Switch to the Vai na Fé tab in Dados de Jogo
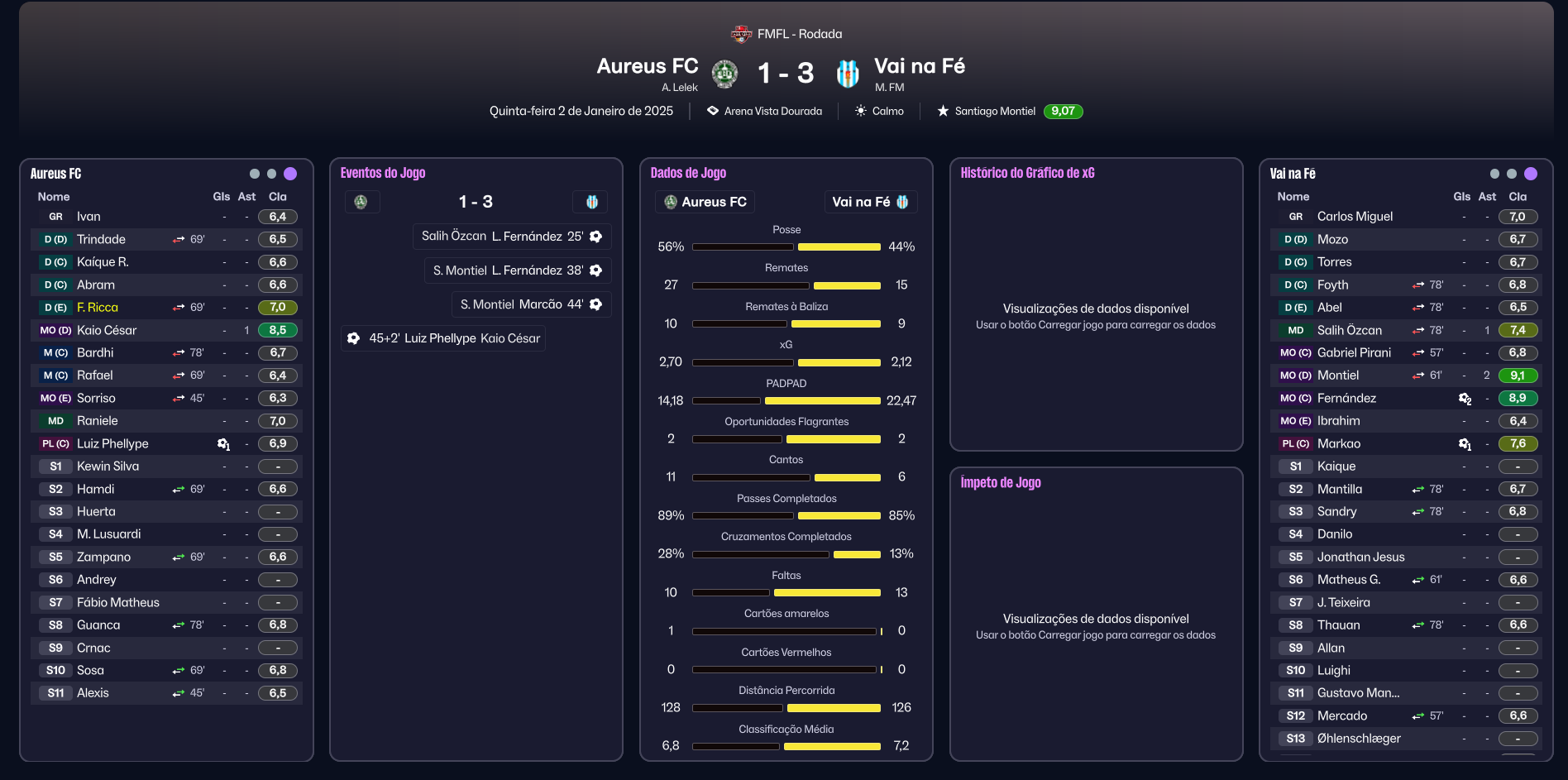 (x=870, y=202)
